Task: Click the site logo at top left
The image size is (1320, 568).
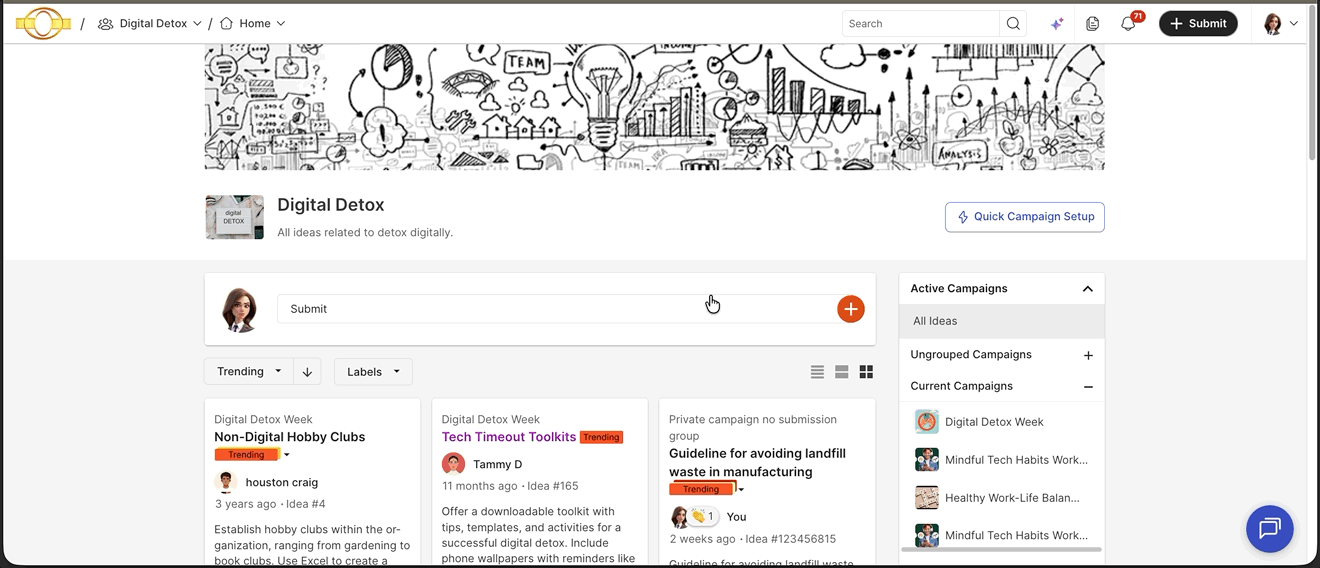Action: [43, 23]
